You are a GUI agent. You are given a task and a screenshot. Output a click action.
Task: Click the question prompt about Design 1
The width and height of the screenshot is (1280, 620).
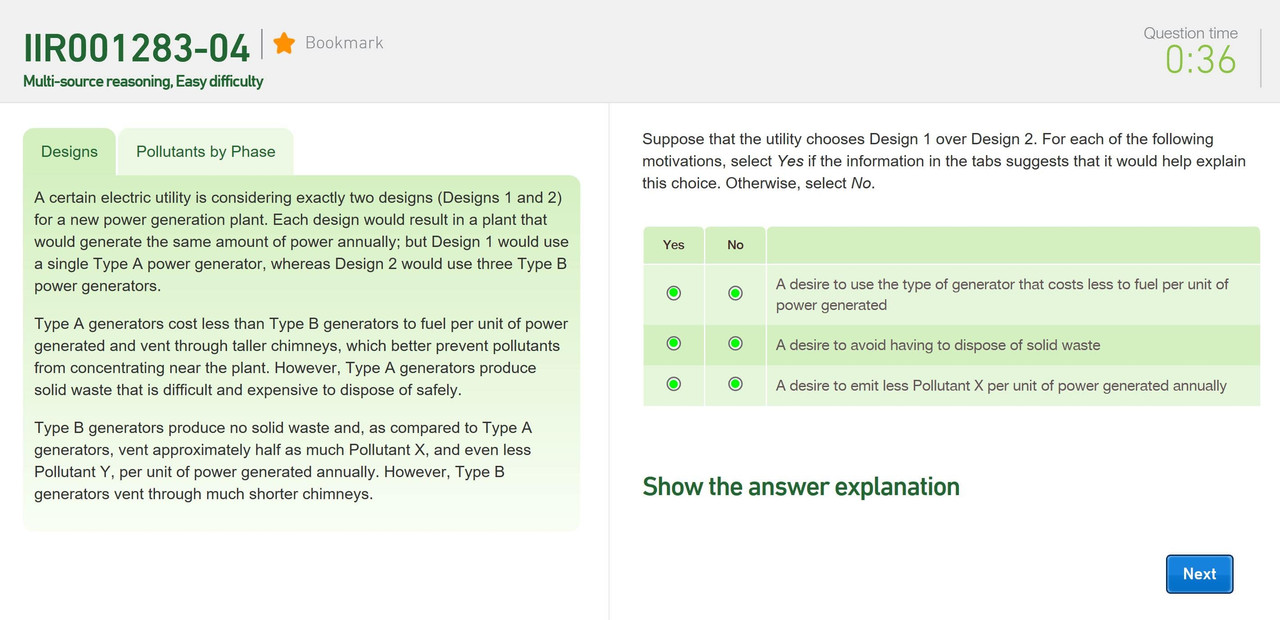(944, 161)
